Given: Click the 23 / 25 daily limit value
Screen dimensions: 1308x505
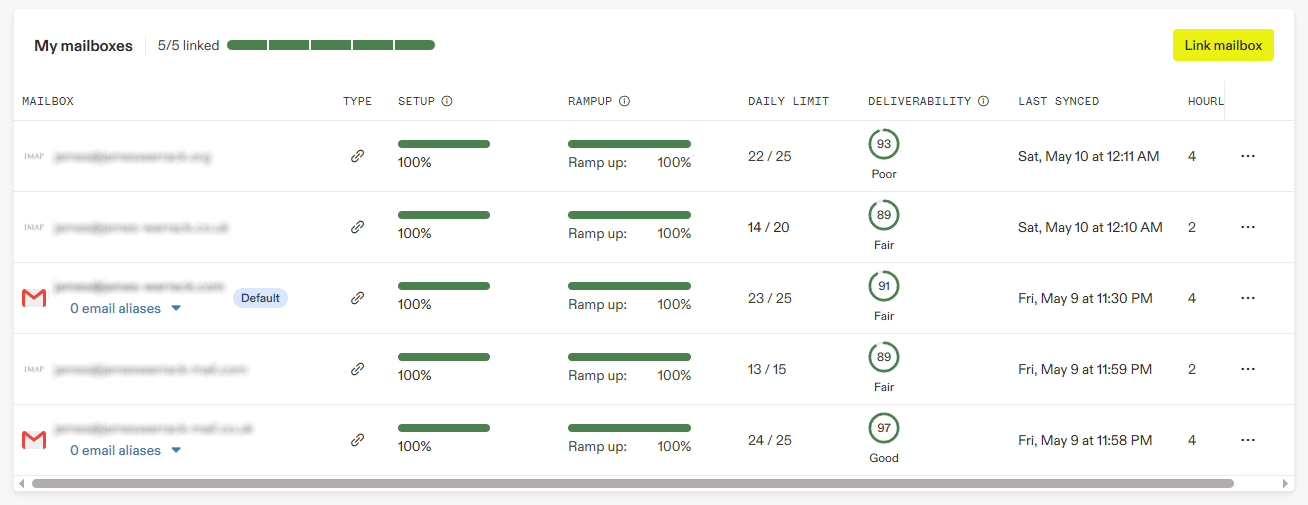Looking at the screenshot, I should (770, 298).
